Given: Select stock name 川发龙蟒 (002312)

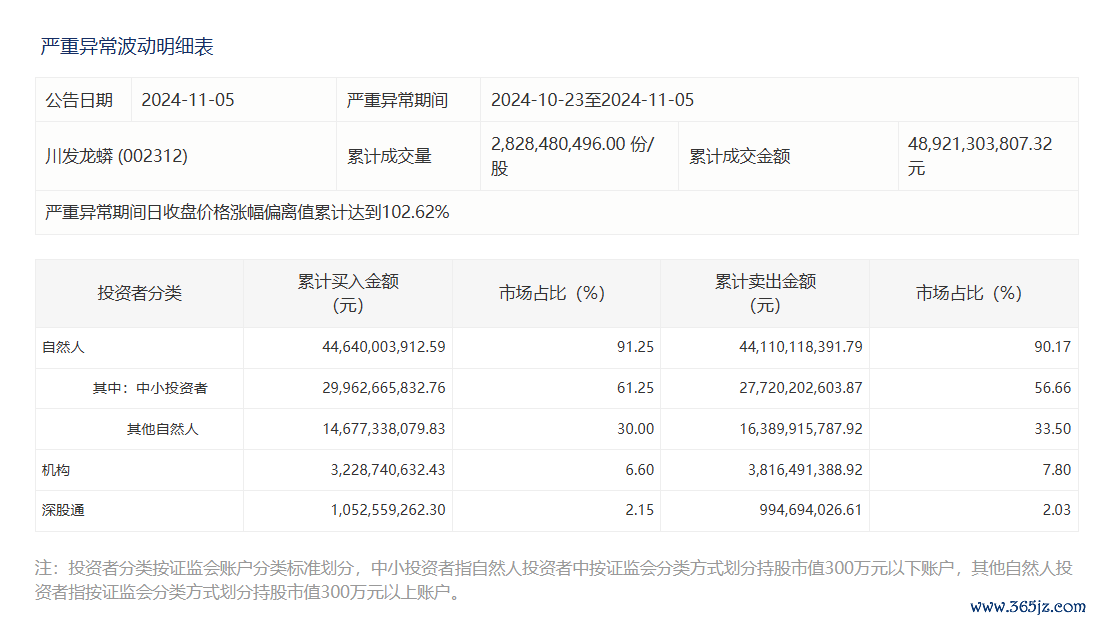Looking at the screenshot, I should (116, 156).
